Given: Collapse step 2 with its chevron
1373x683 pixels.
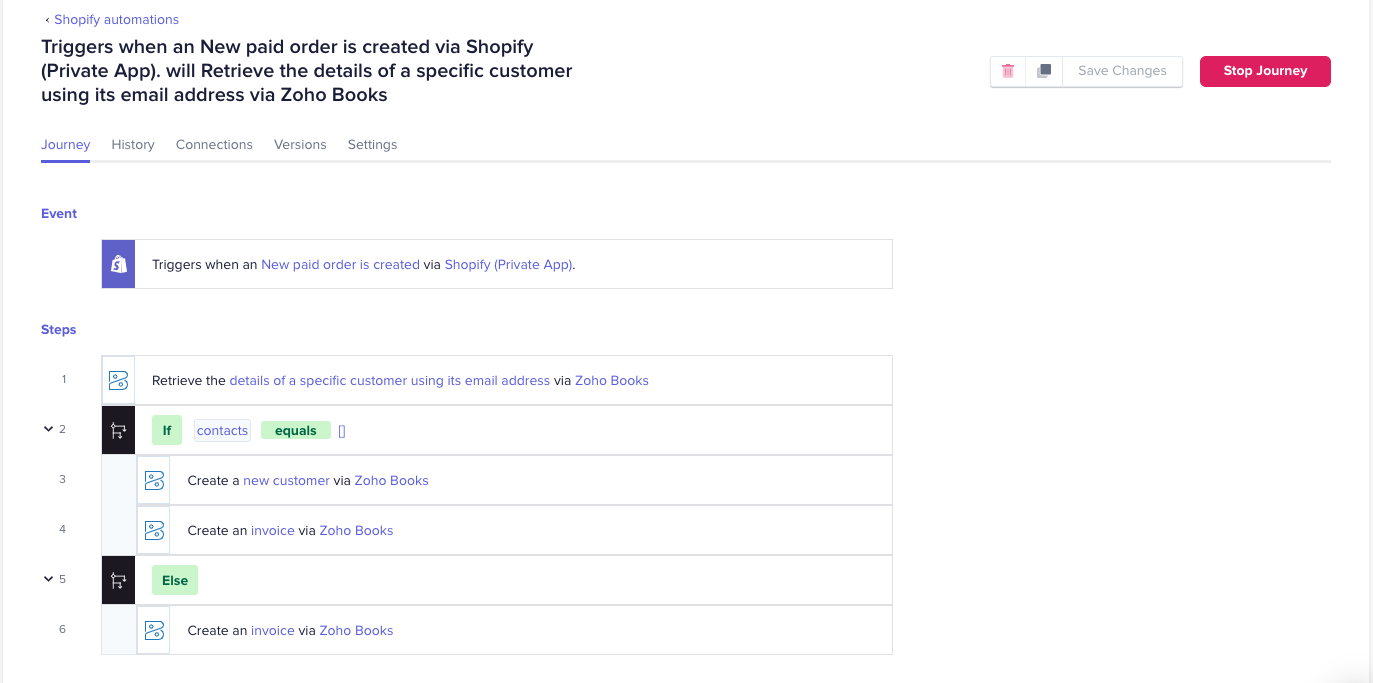Looking at the screenshot, I should (x=47, y=429).
